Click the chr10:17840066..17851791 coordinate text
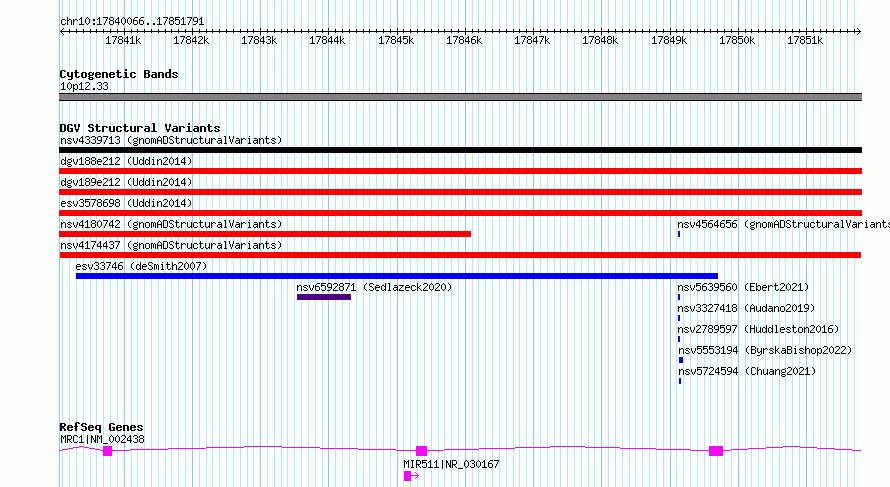Viewport: 890px width, 487px height. tap(132, 22)
